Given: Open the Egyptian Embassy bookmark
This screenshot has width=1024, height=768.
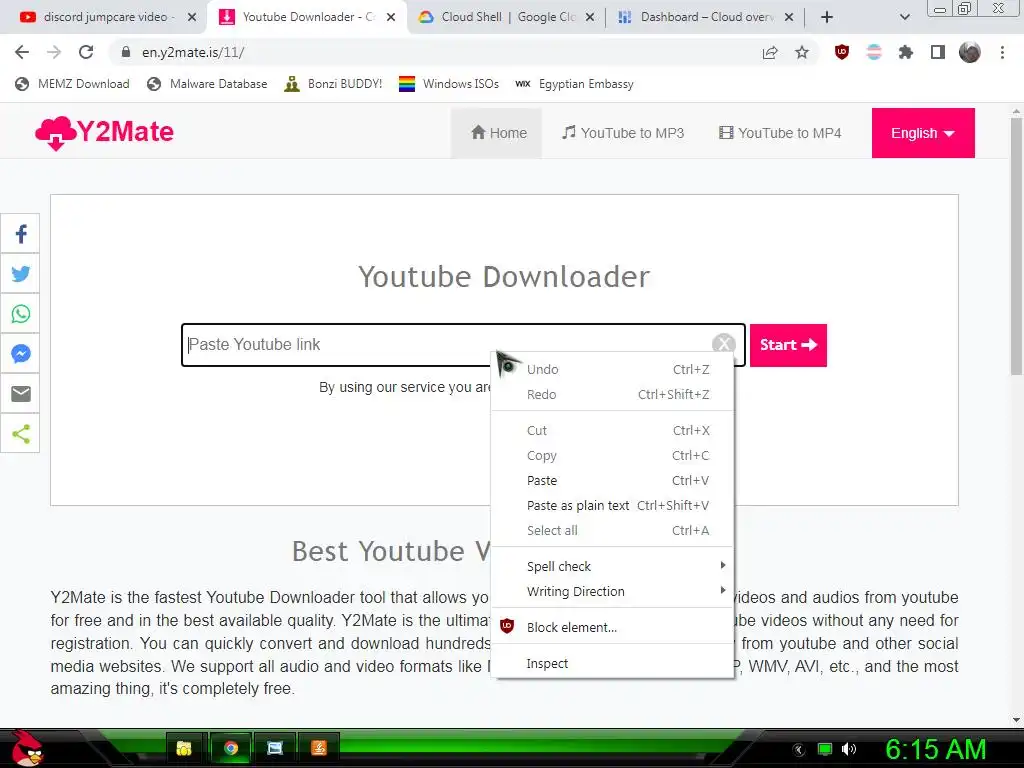Looking at the screenshot, I should tap(575, 84).
